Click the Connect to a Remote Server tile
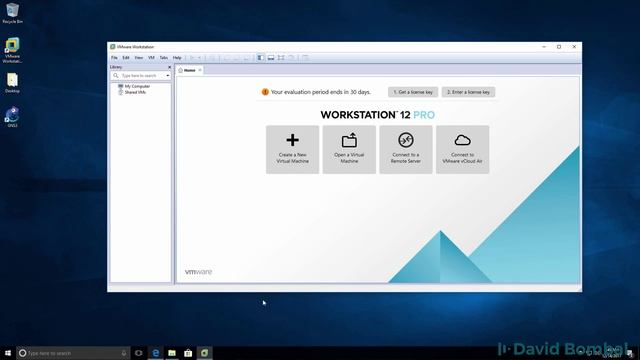The height and width of the screenshot is (360, 640). [x=406, y=149]
